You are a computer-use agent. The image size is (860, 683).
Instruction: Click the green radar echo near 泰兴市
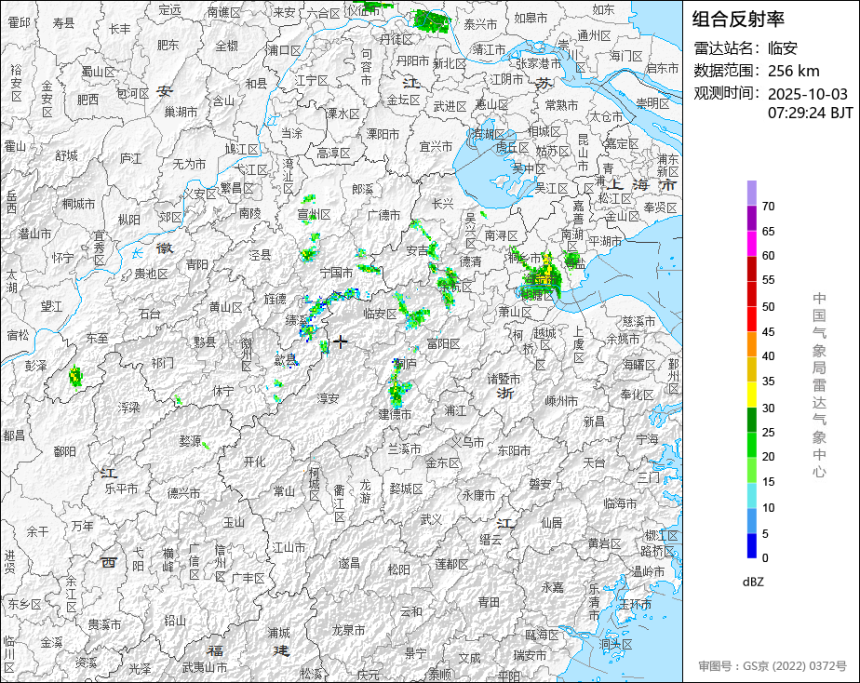pyautogui.click(x=430, y=19)
